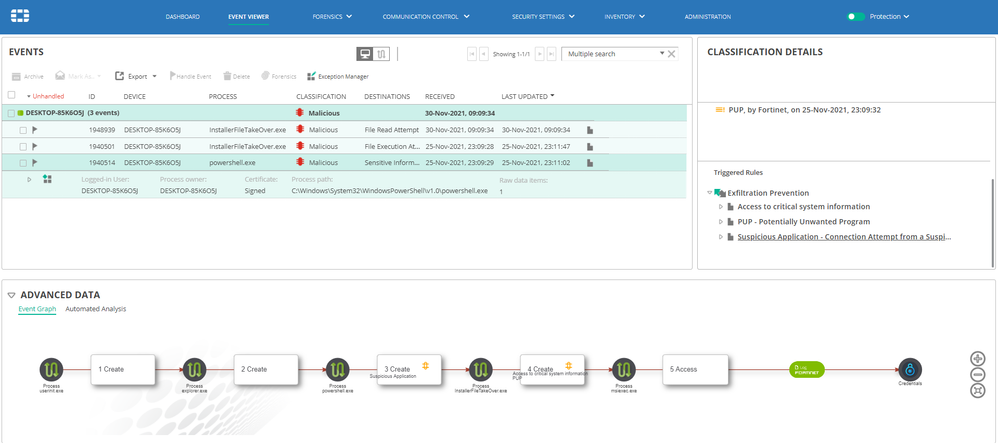The height and width of the screenshot is (445, 998).
Task: Open the Export dropdown
Action: coord(136,76)
